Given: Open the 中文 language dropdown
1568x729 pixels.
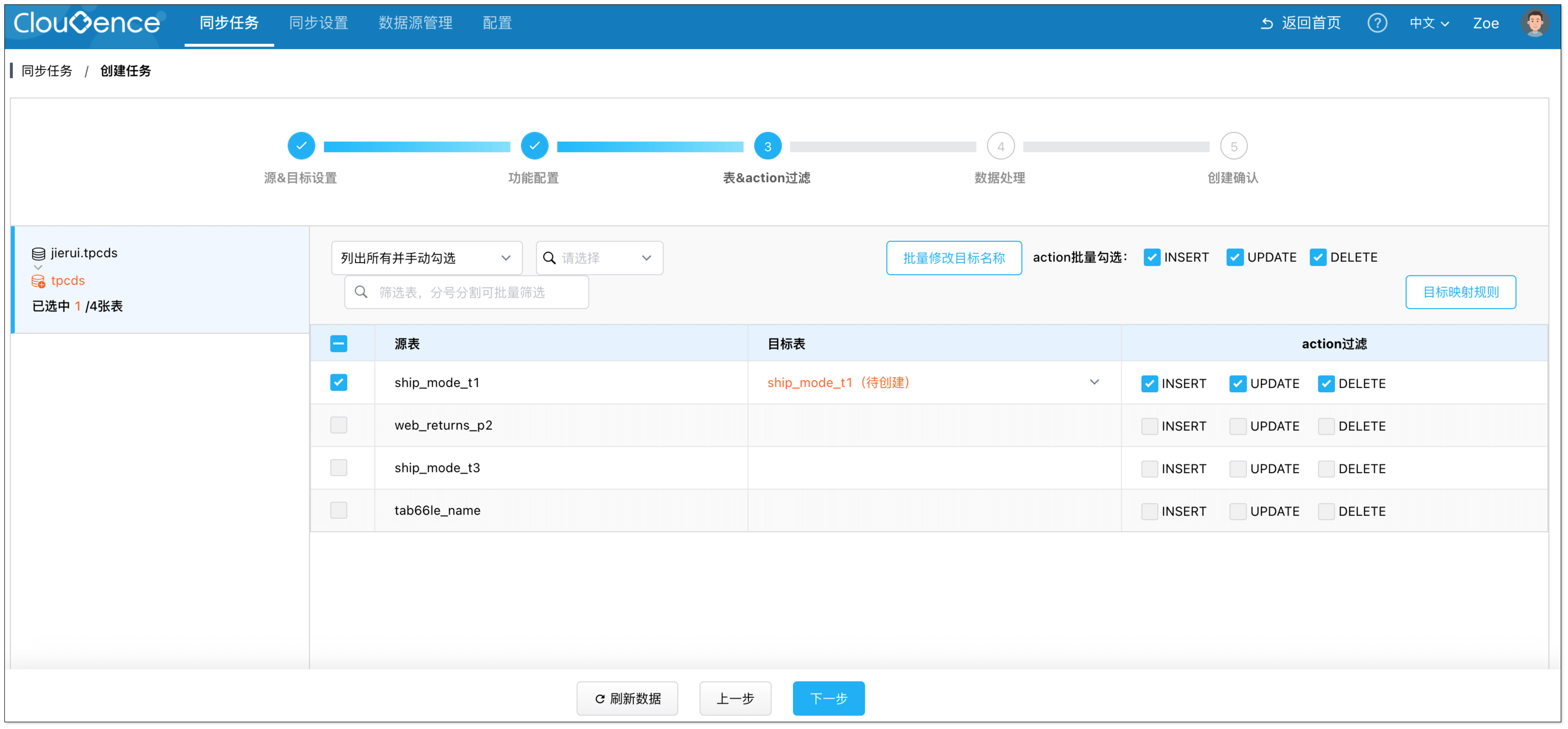Looking at the screenshot, I should pyautogui.click(x=1429, y=23).
